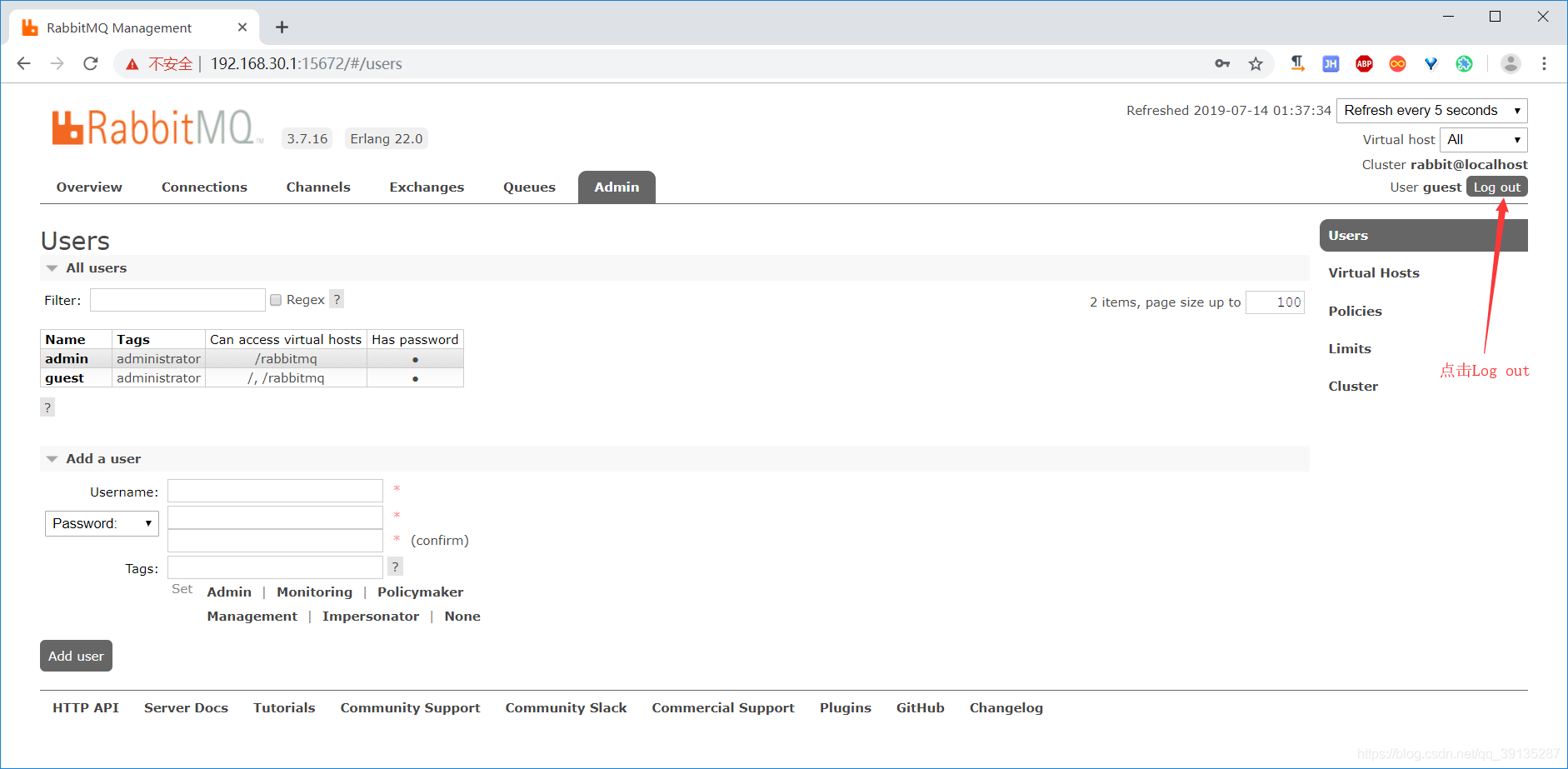
Task: Open Limits in the sidebar
Action: (1350, 349)
